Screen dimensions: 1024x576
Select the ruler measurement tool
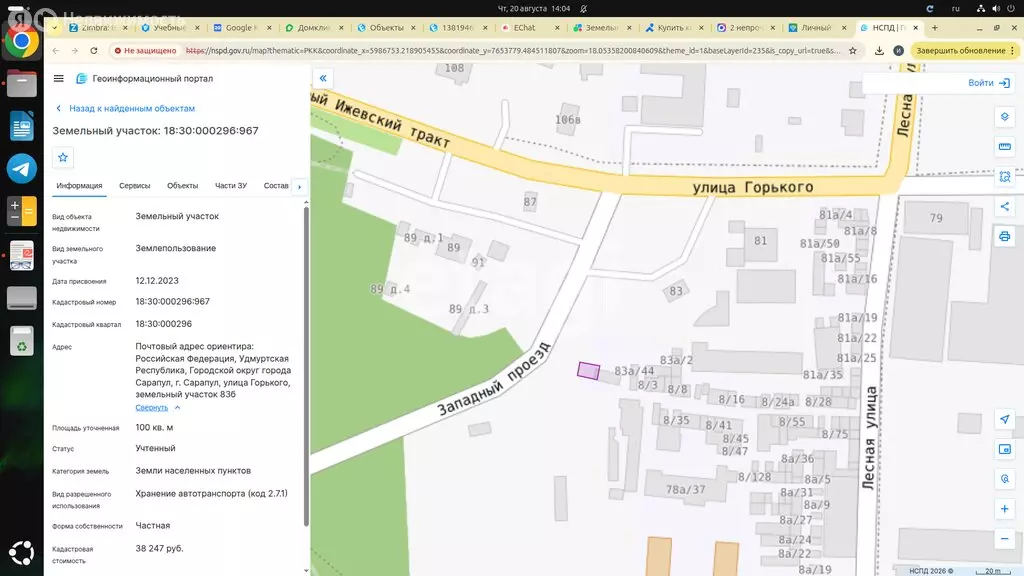click(1004, 147)
